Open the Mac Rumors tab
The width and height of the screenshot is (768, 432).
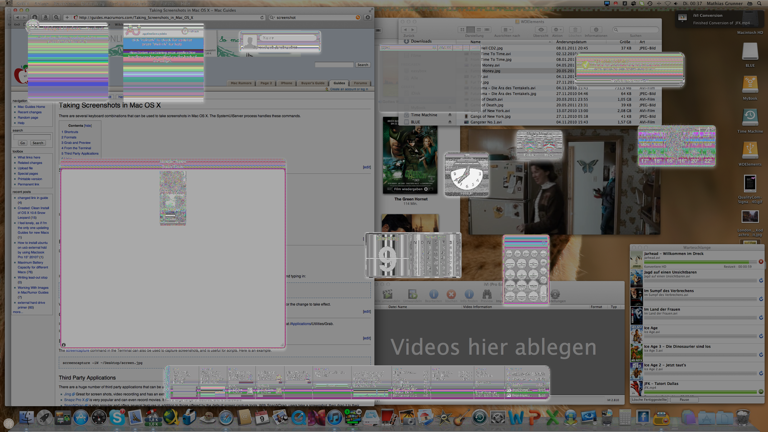[x=241, y=83]
